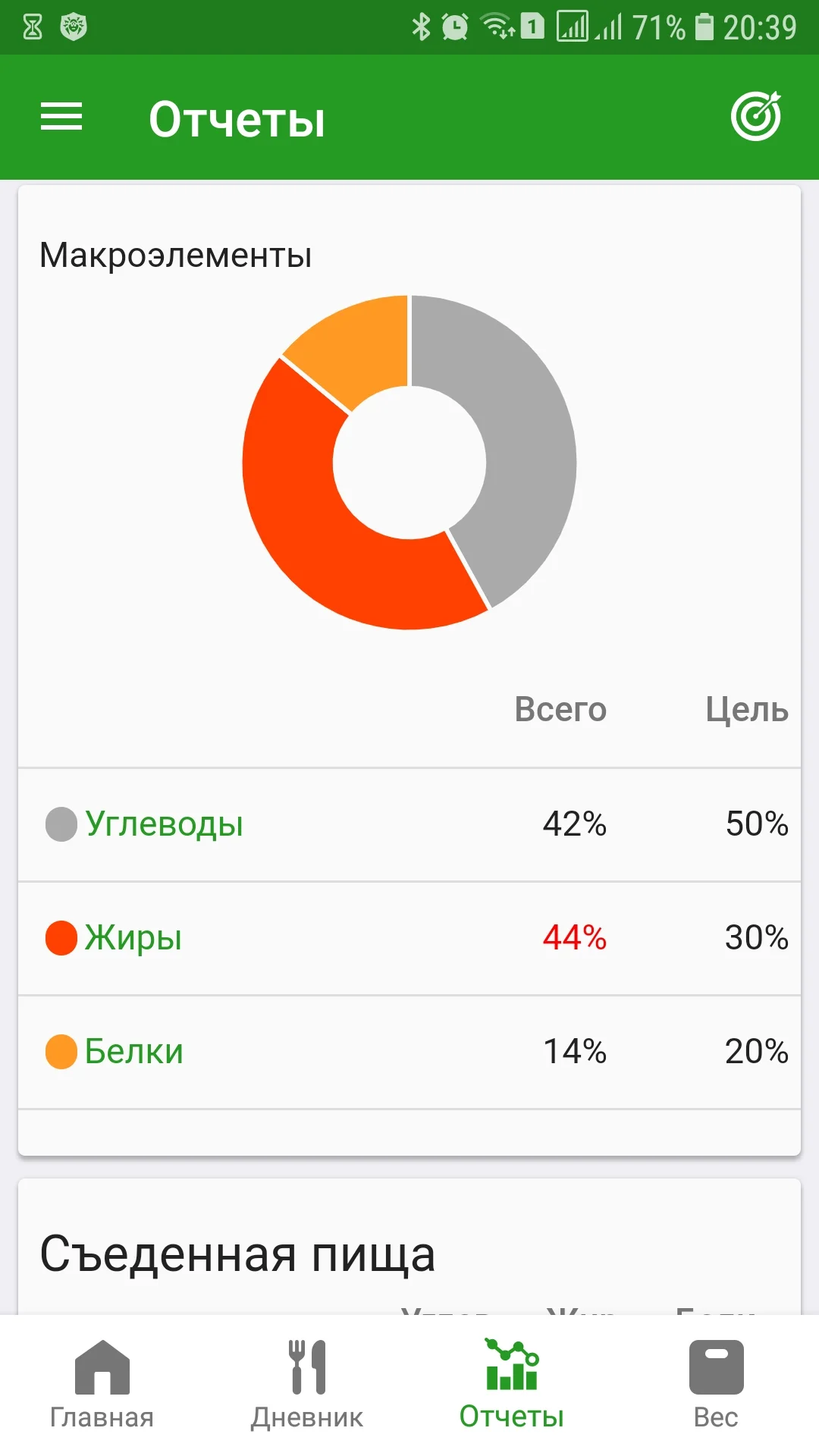
Task: Open the Углеводы details link
Action: (x=164, y=824)
